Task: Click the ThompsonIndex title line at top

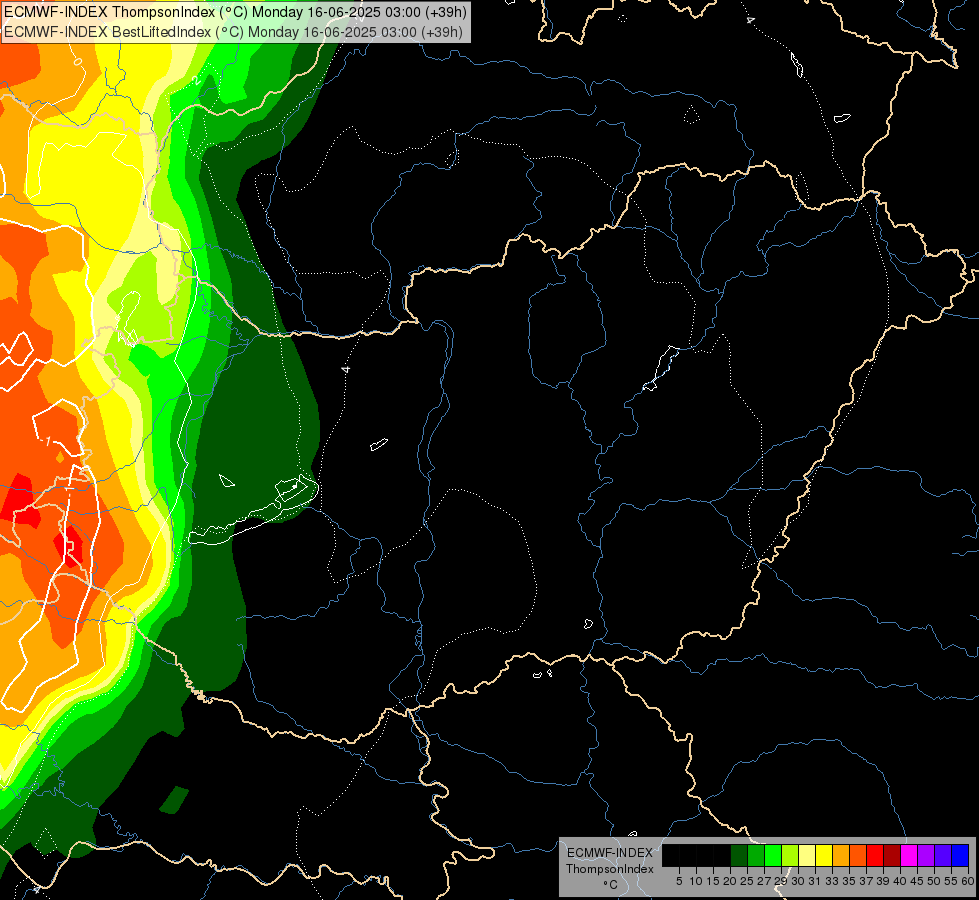Action: pos(235,12)
